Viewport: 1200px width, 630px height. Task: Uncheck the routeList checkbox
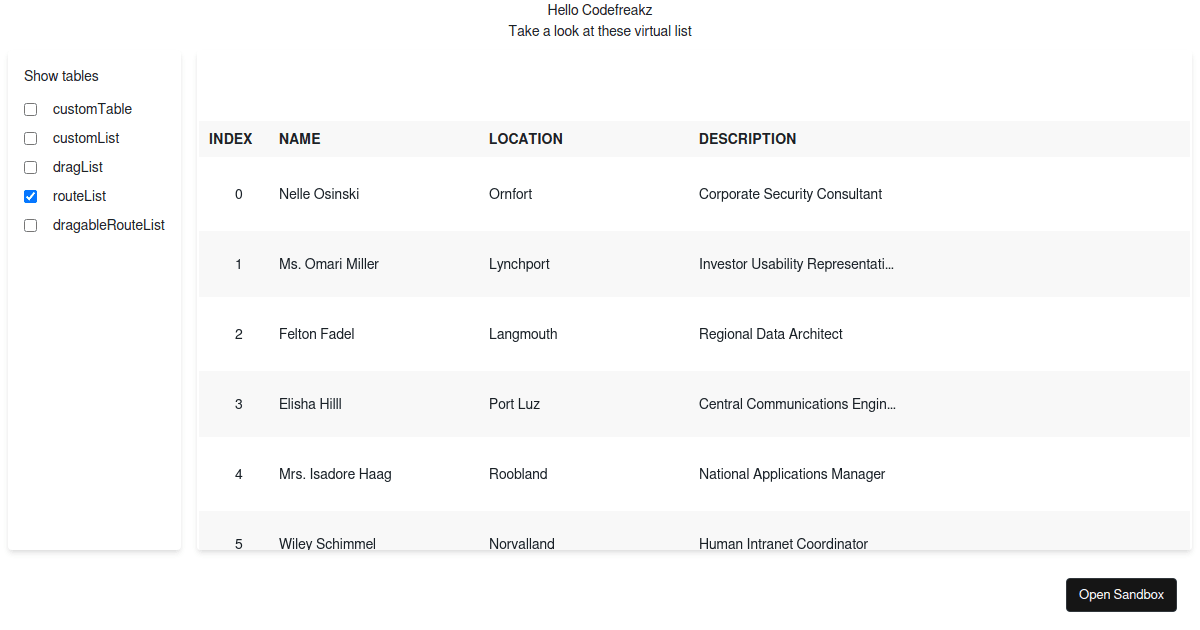(31, 196)
